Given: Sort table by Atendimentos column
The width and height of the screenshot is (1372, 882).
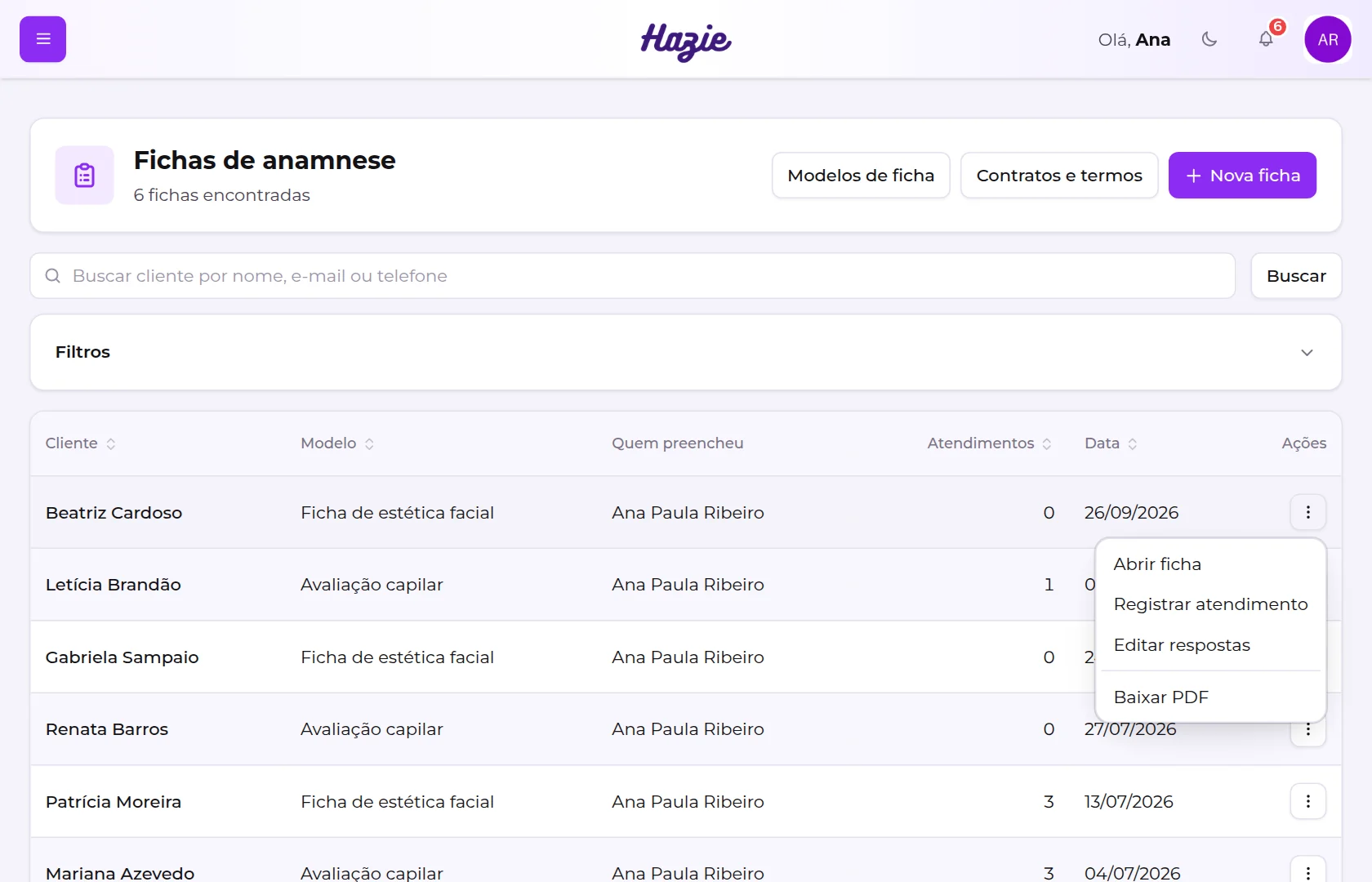Looking at the screenshot, I should tap(989, 443).
